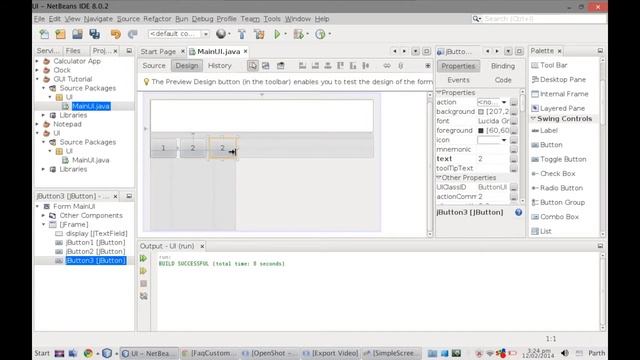Collapse the GUI Tutorial project node
The image size is (640, 360).
(x=38, y=79)
